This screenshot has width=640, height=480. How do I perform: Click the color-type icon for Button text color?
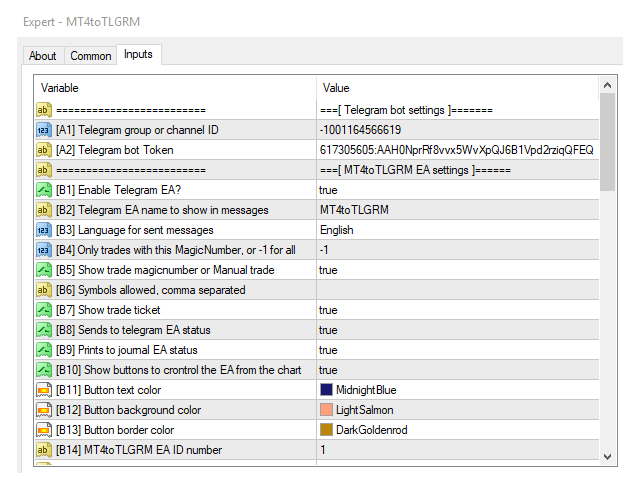click(x=44, y=390)
